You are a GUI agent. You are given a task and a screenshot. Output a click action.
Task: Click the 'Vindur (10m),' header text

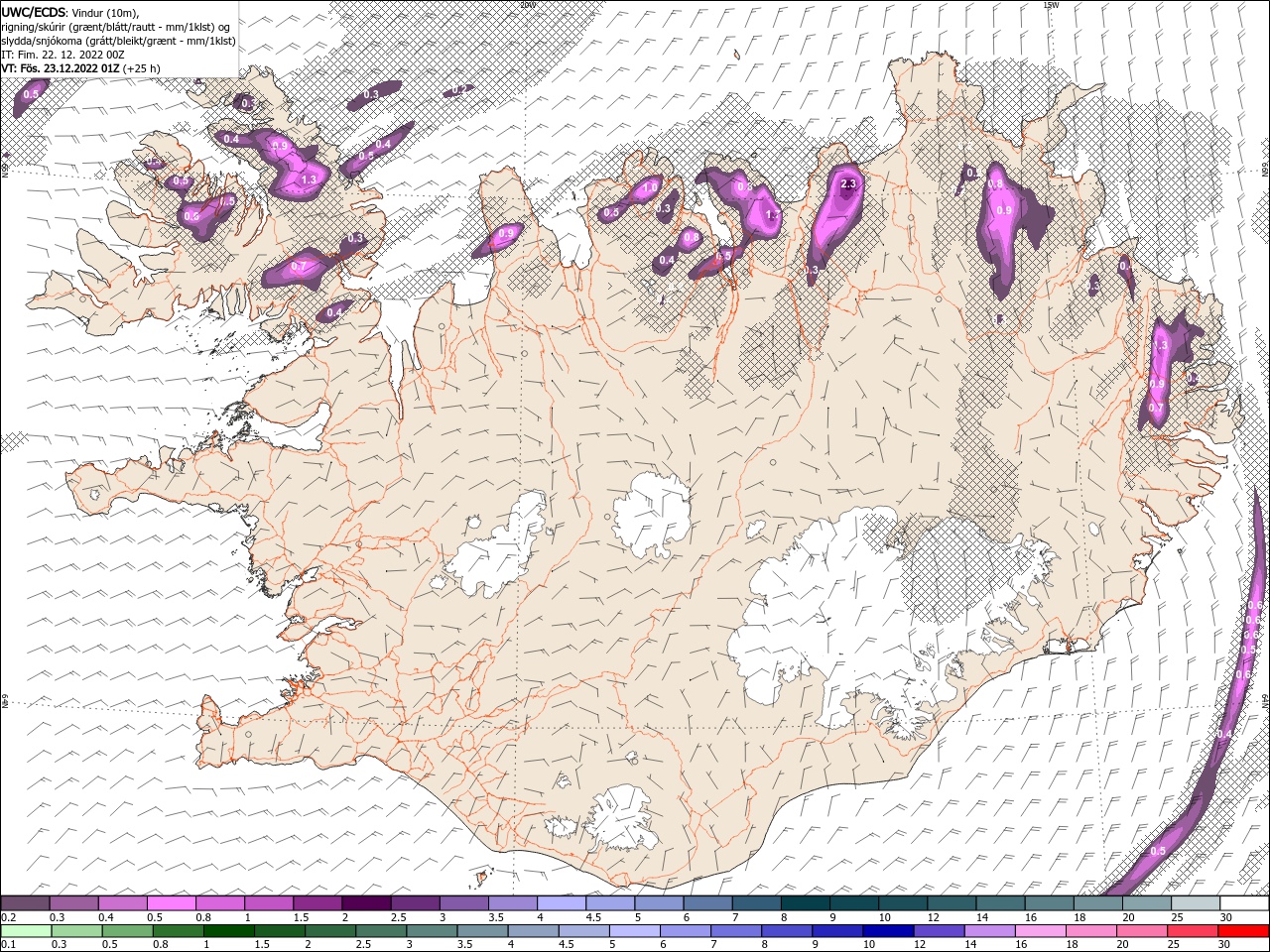pyautogui.click(x=106, y=12)
